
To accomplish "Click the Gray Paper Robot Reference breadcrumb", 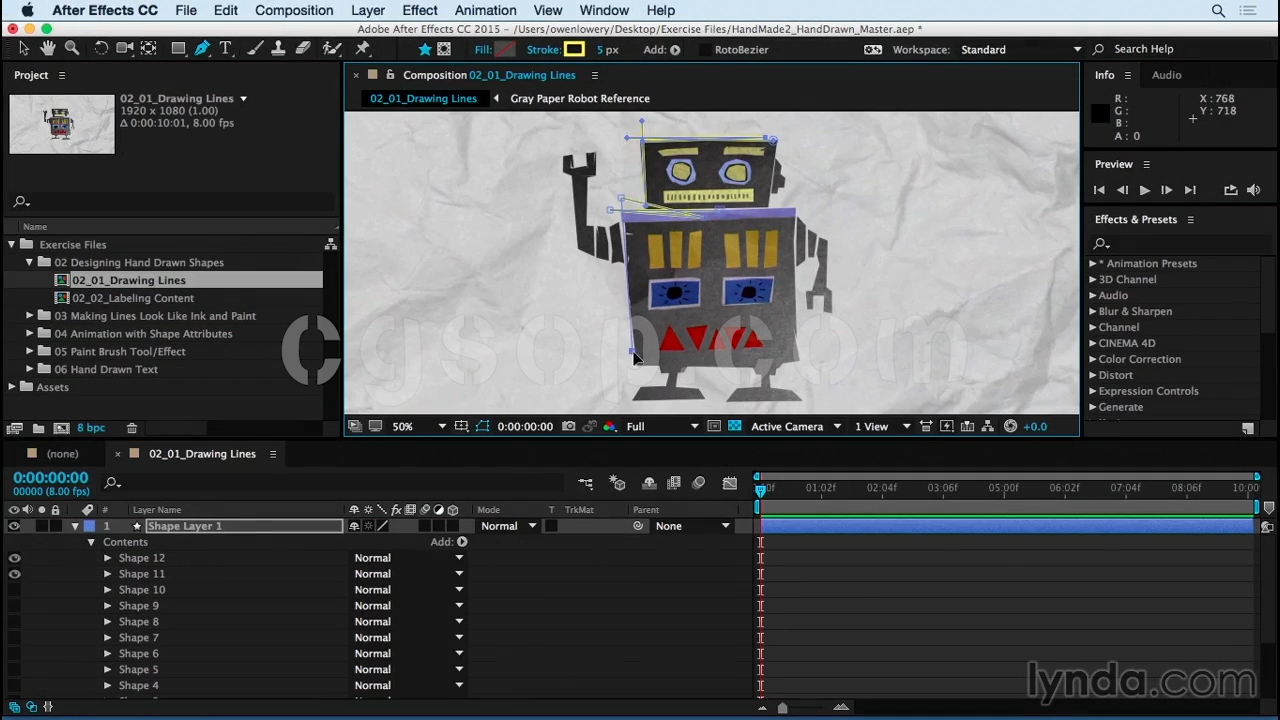I will coord(579,98).
